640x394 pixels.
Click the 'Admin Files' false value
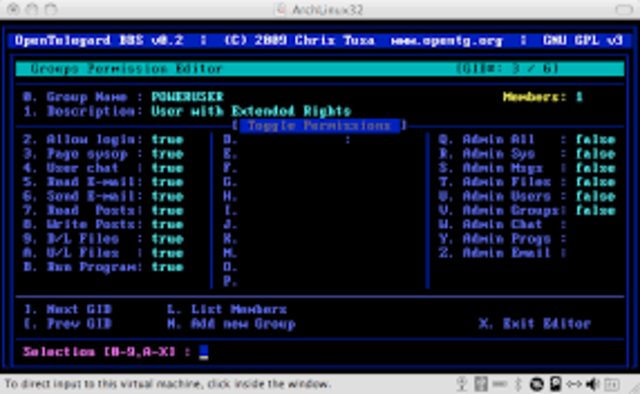[596, 182]
